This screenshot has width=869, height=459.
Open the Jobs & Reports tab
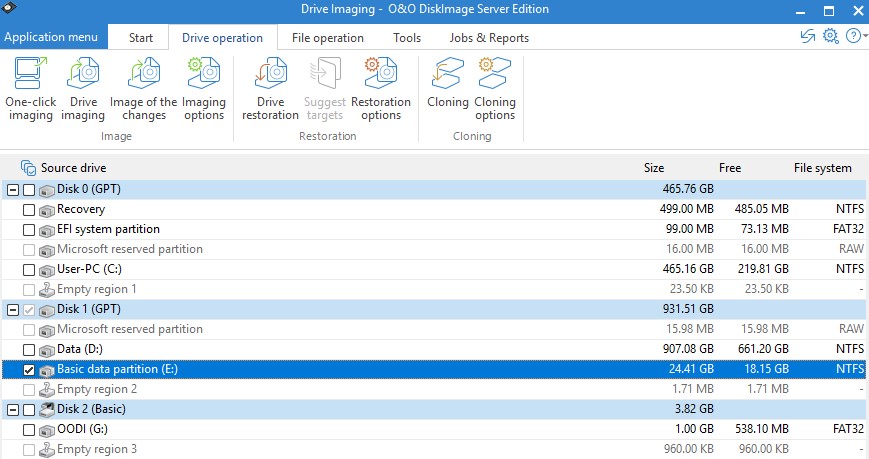coord(488,38)
